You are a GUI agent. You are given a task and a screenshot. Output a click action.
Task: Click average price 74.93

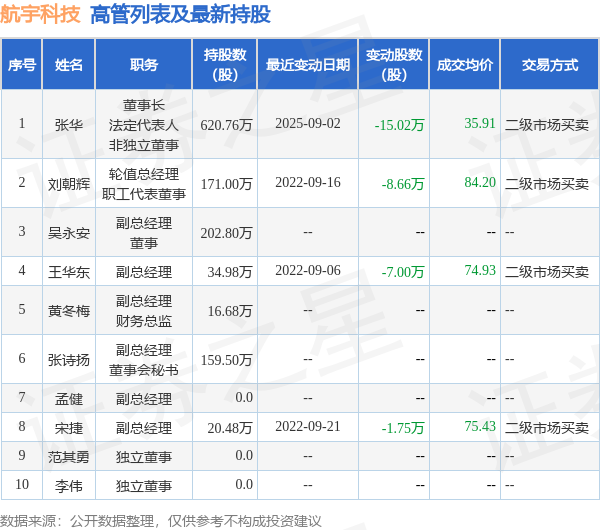point(480,270)
